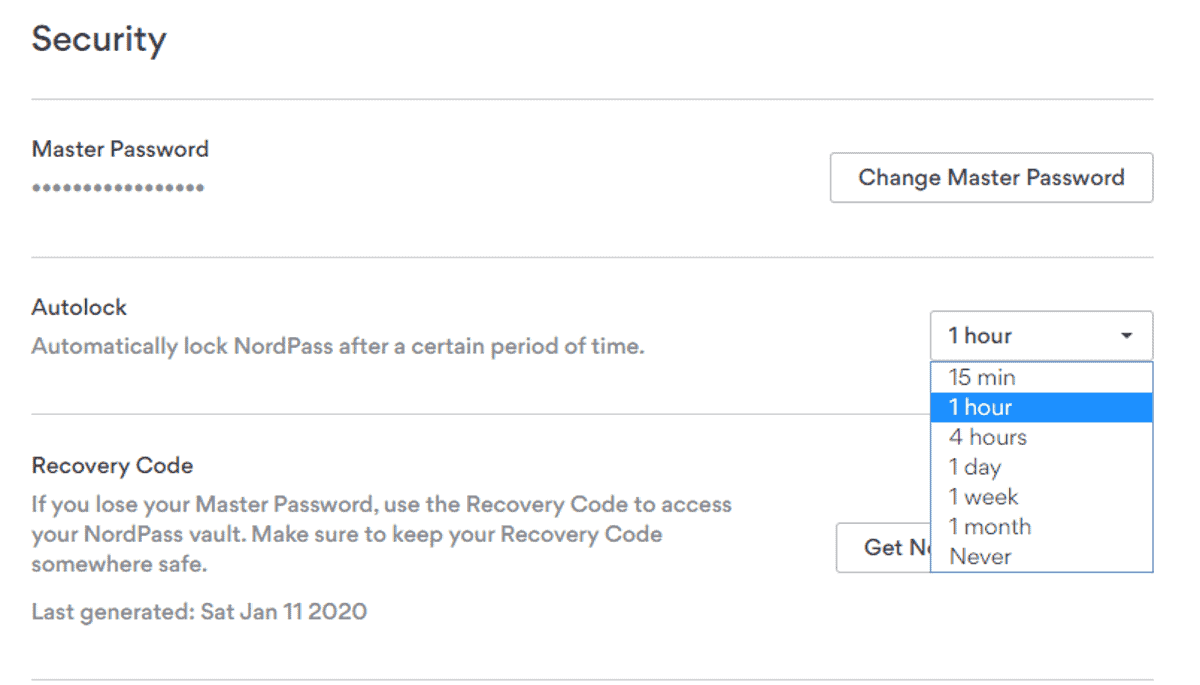Click the Recovery Code section label
1200x685 pixels.
(x=112, y=465)
